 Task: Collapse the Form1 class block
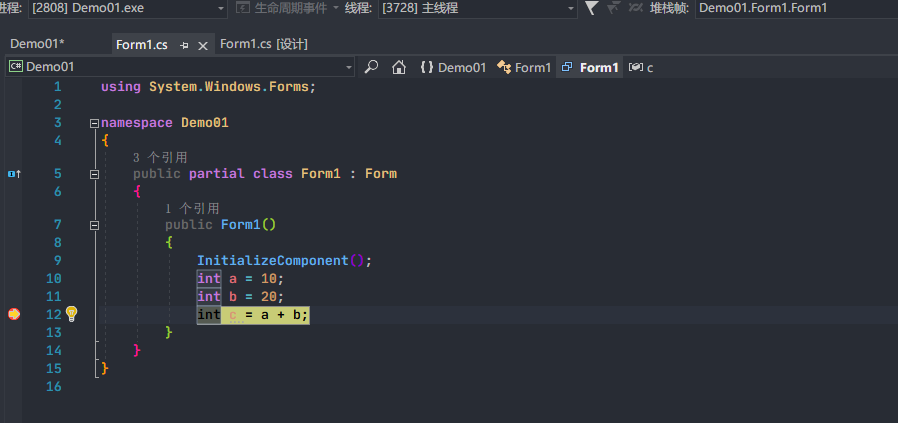pos(94,174)
